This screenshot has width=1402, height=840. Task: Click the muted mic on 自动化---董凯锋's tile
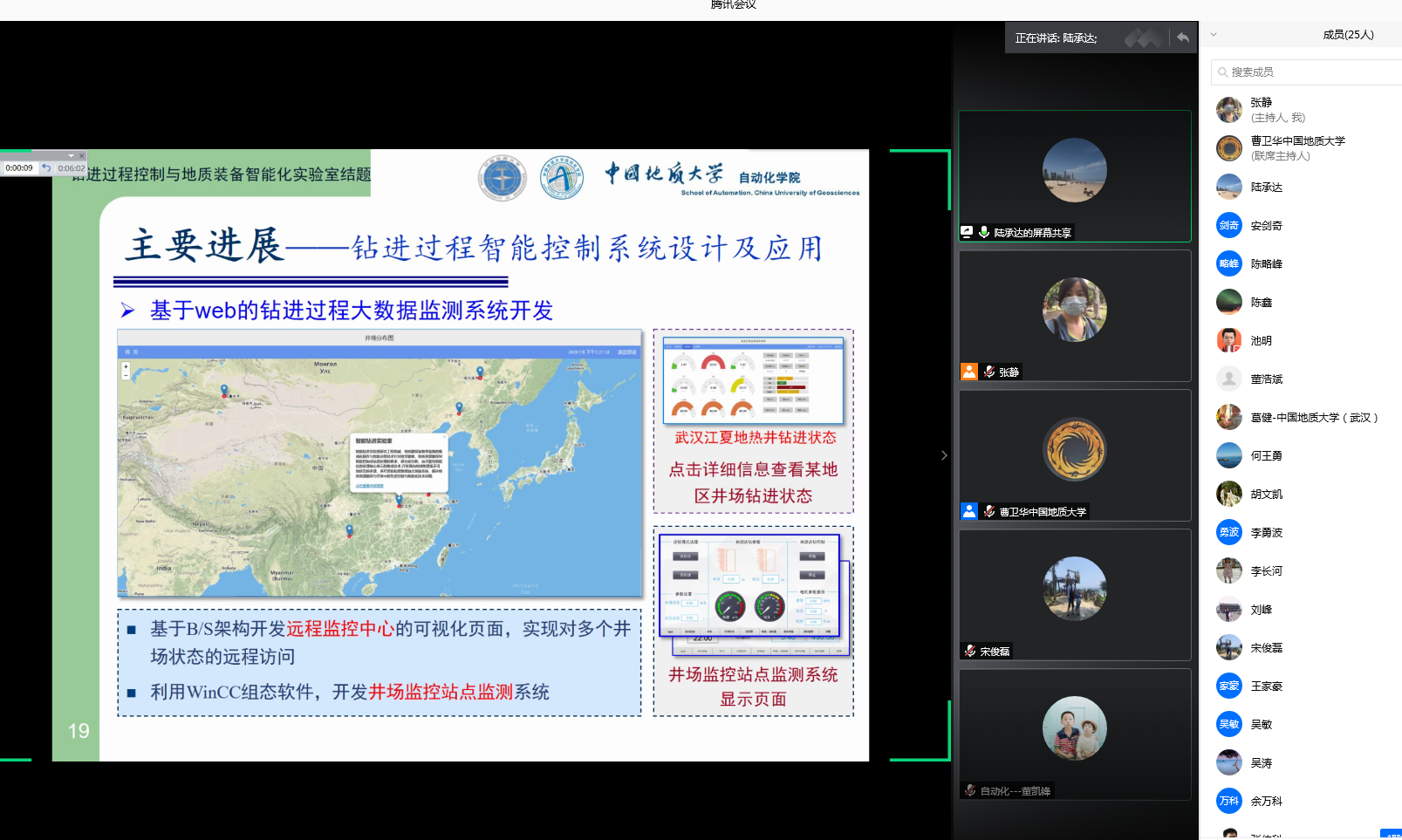(x=970, y=790)
